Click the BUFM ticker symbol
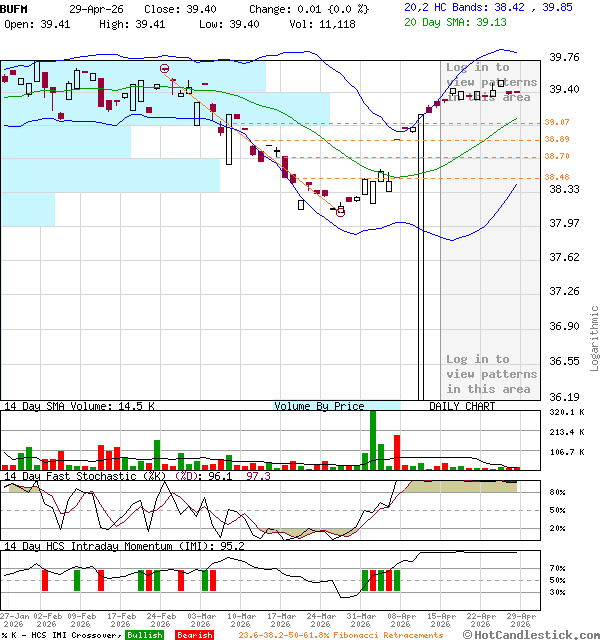 pos(16,8)
